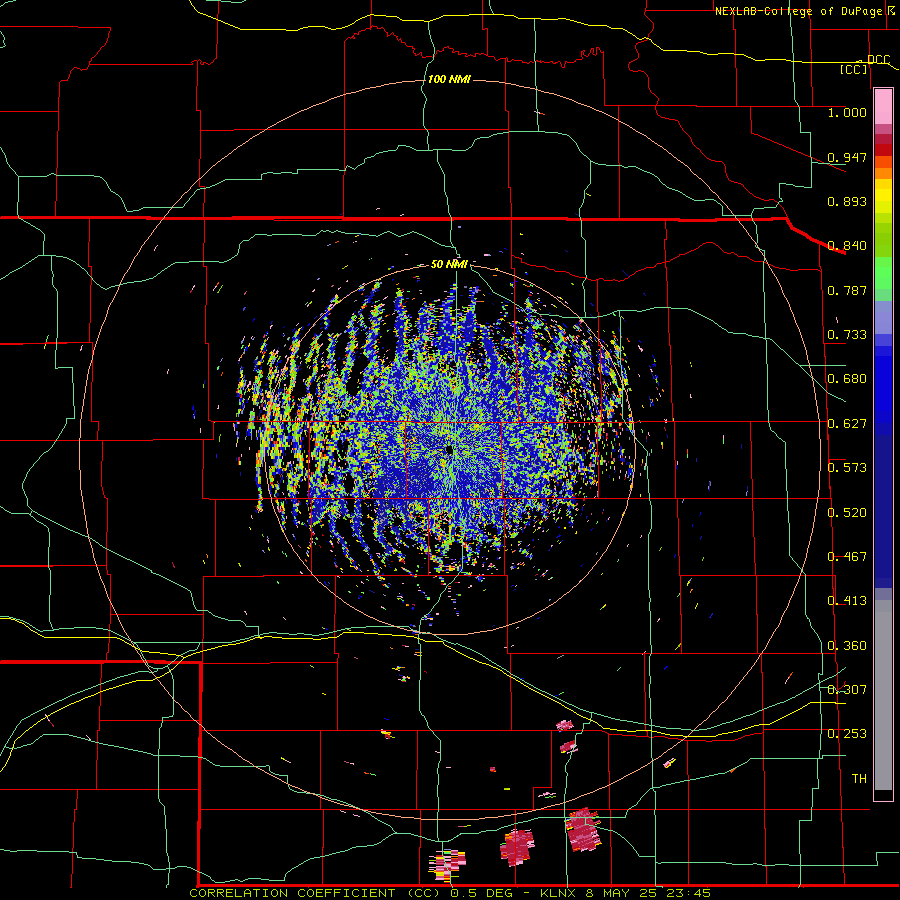Click the 0.573 scale value
The width and height of the screenshot is (900, 900).
pos(847,468)
